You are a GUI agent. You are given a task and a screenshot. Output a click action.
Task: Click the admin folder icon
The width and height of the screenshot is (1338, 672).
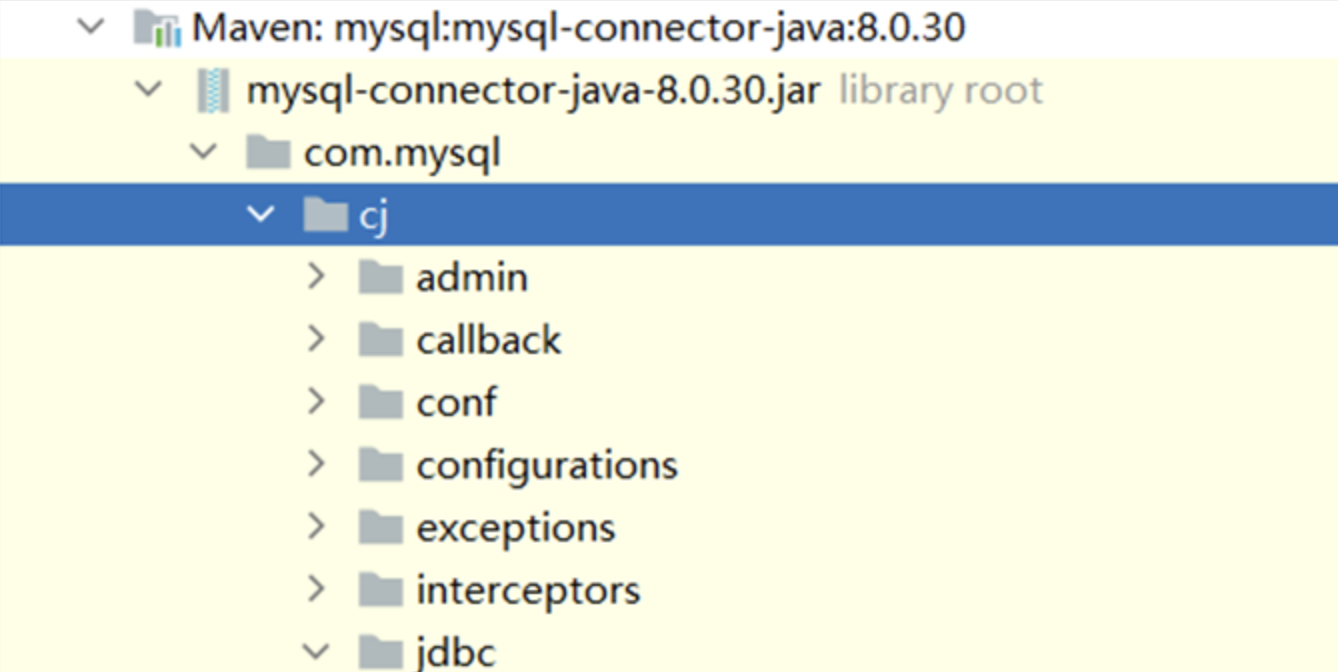(381, 277)
